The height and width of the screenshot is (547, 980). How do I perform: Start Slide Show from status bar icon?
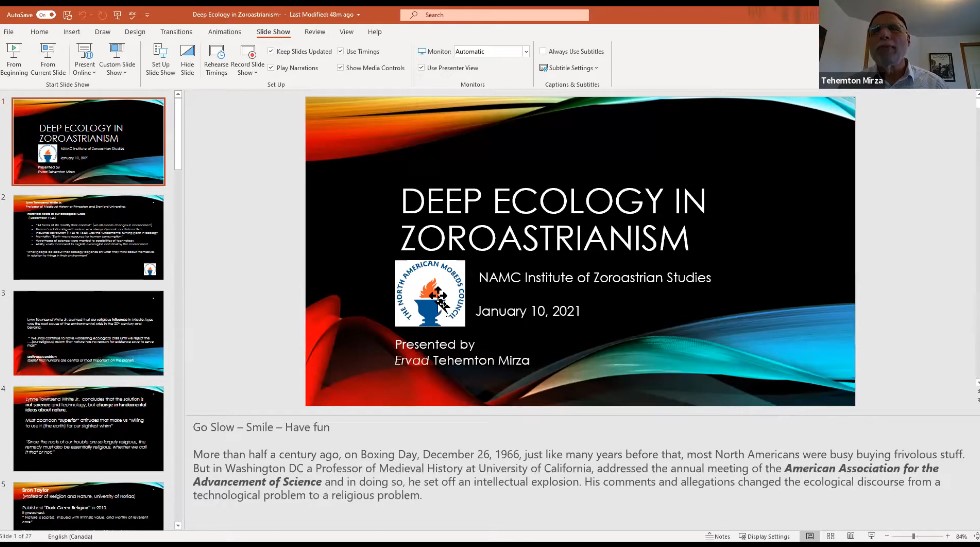click(x=871, y=536)
